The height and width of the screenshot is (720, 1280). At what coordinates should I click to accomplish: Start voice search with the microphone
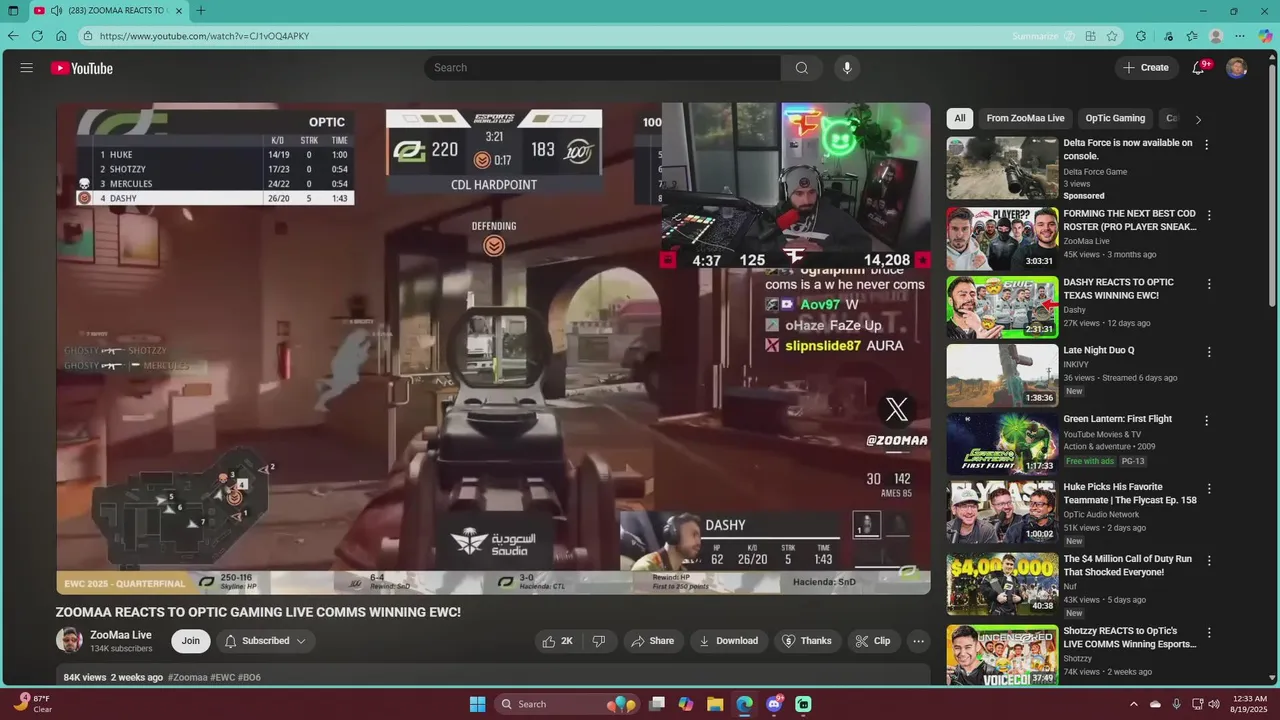click(x=847, y=68)
